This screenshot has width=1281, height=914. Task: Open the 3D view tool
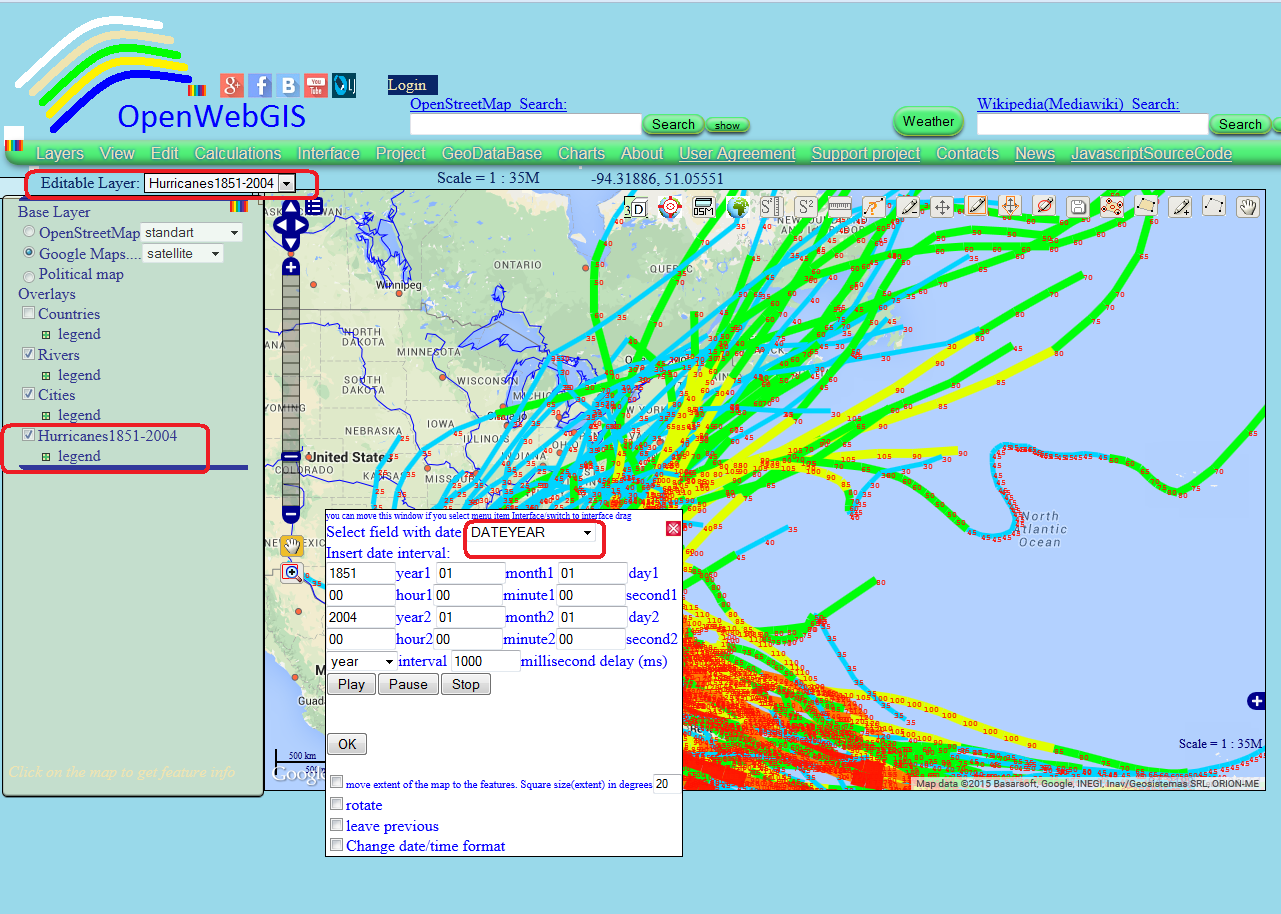click(635, 208)
